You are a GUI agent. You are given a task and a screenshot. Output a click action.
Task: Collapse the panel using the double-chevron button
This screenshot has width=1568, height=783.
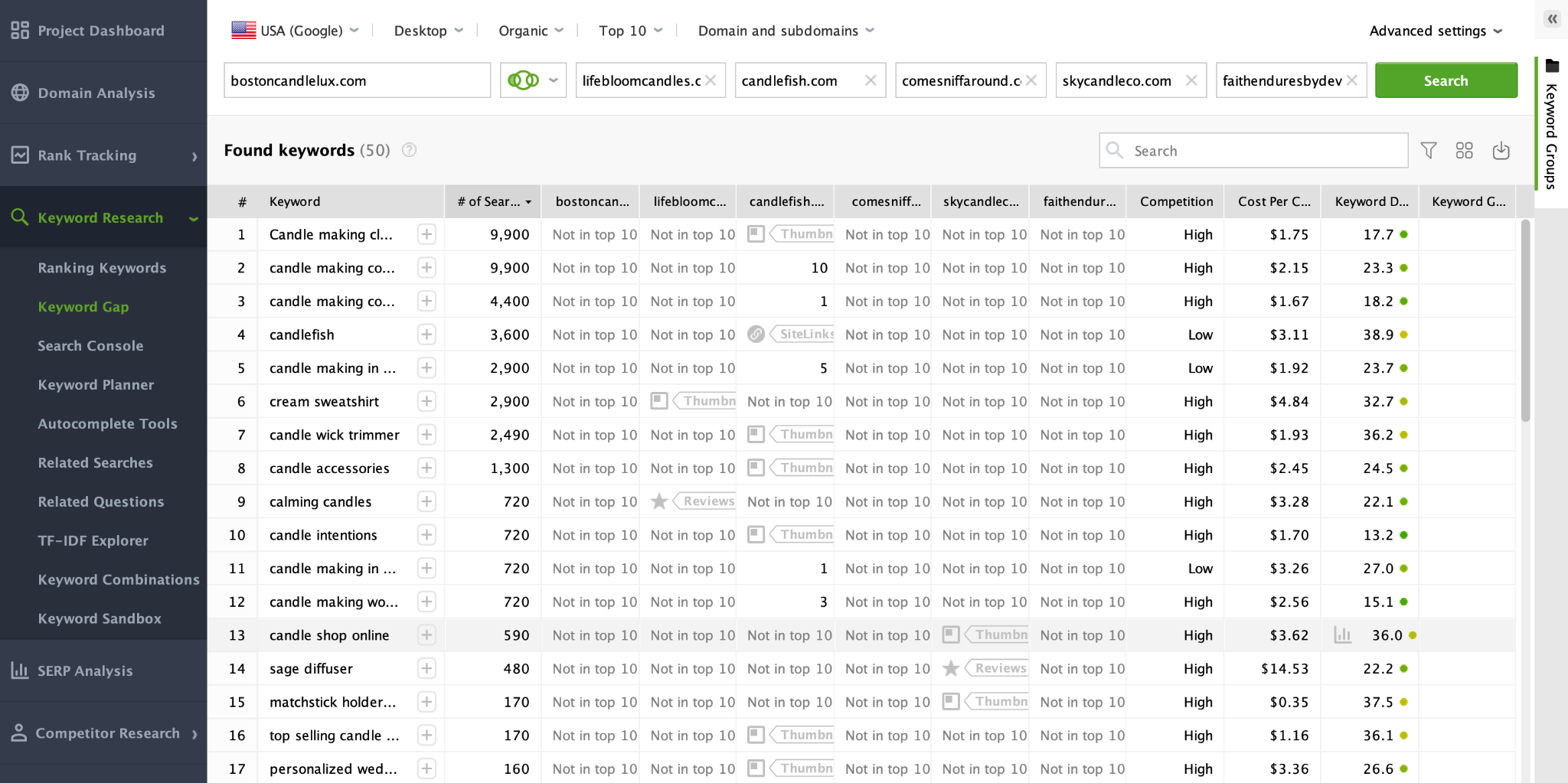pyautogui.click(x=1553, y=19)
